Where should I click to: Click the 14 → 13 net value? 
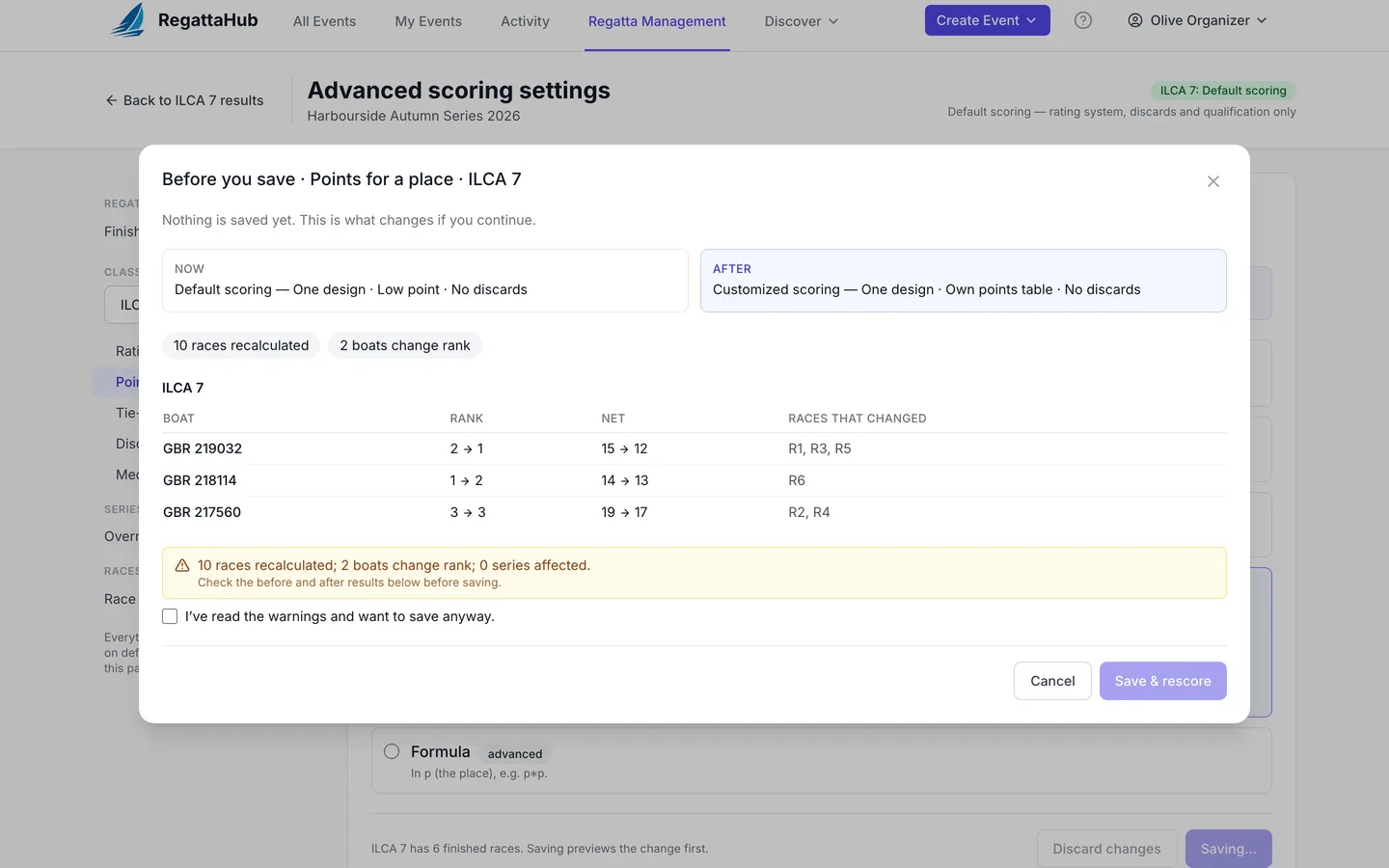tap(624, 480)
